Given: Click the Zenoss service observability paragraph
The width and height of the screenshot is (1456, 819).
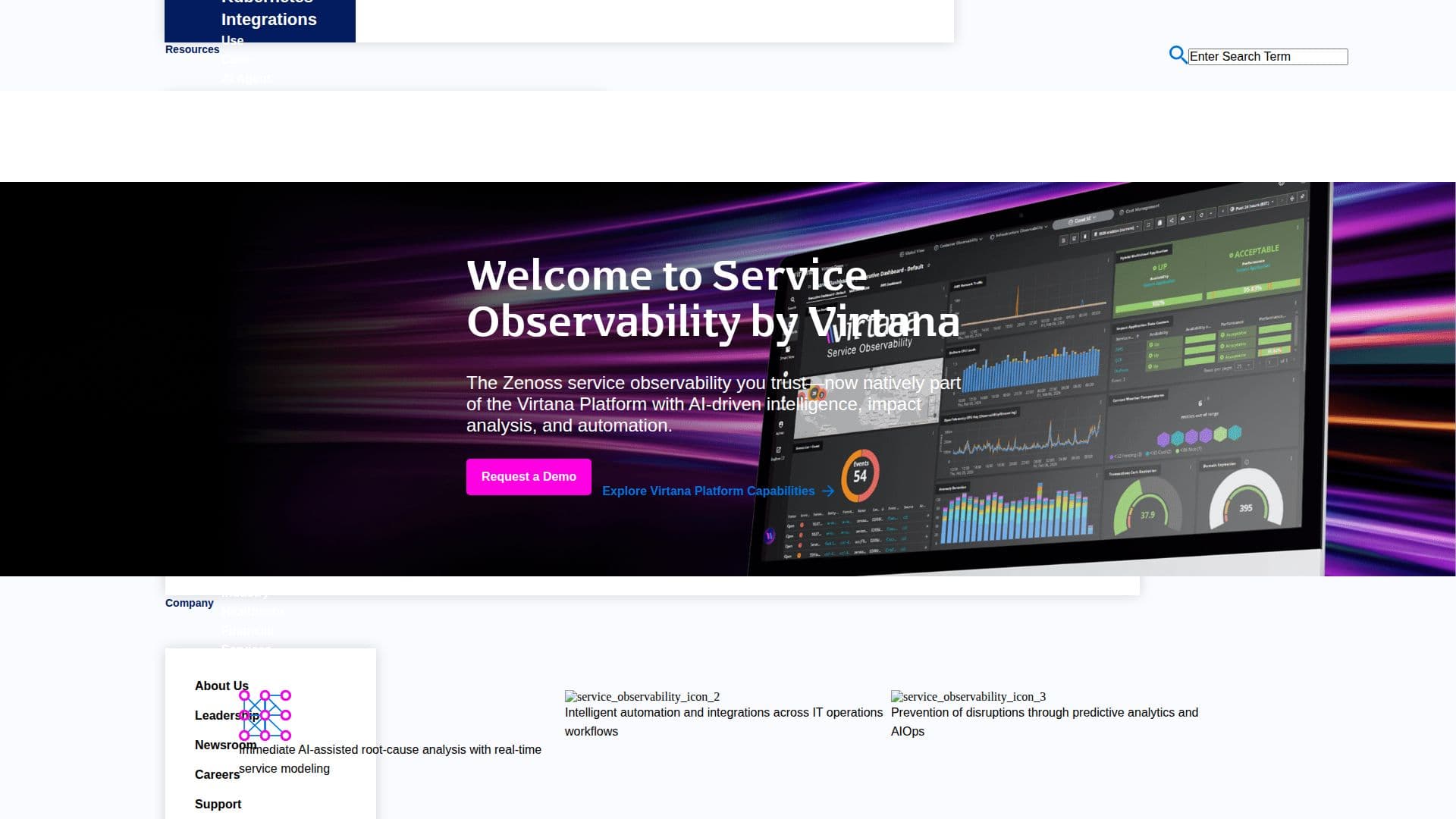Looking at the screenshot, I should [x=713, y=404].
